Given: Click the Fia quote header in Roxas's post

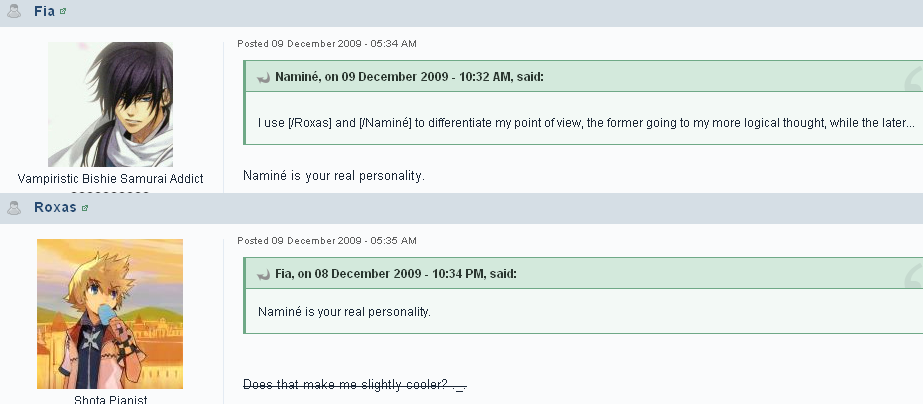Looking at the screenshot, I should [x=396, y=273].
